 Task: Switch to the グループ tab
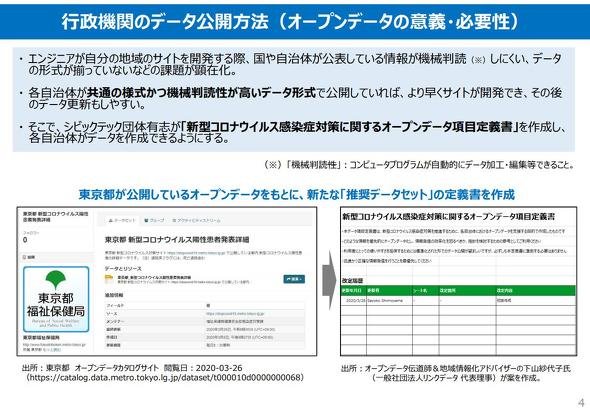coord(154,220)
